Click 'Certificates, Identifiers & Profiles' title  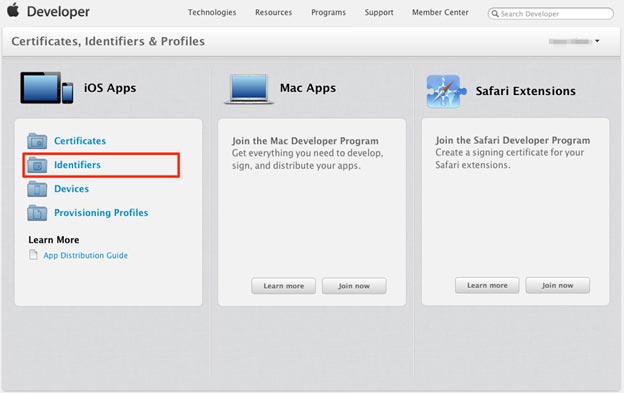click(x=108, y=41)
